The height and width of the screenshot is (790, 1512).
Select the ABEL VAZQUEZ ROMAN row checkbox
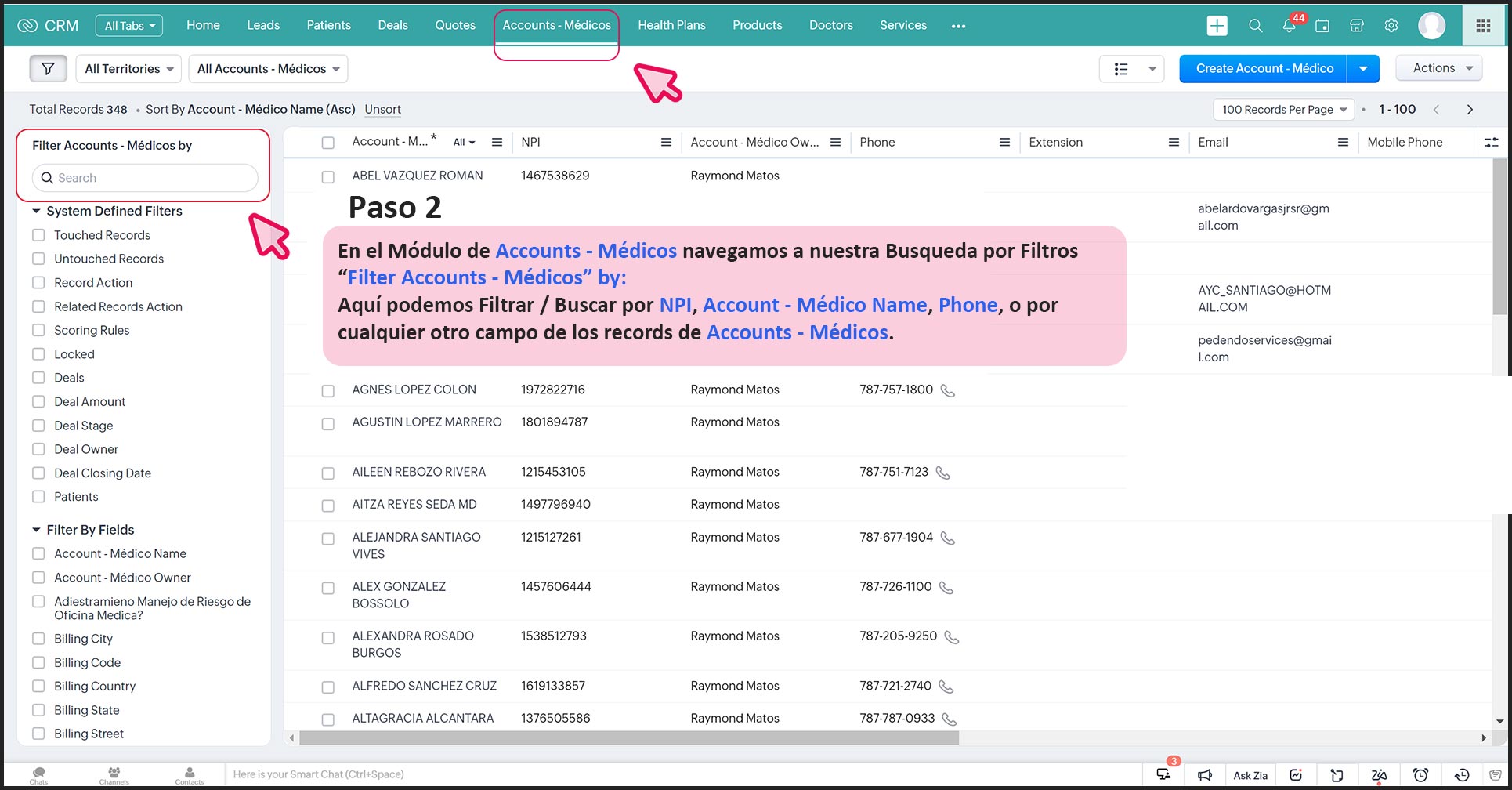[x=328, y=177]
